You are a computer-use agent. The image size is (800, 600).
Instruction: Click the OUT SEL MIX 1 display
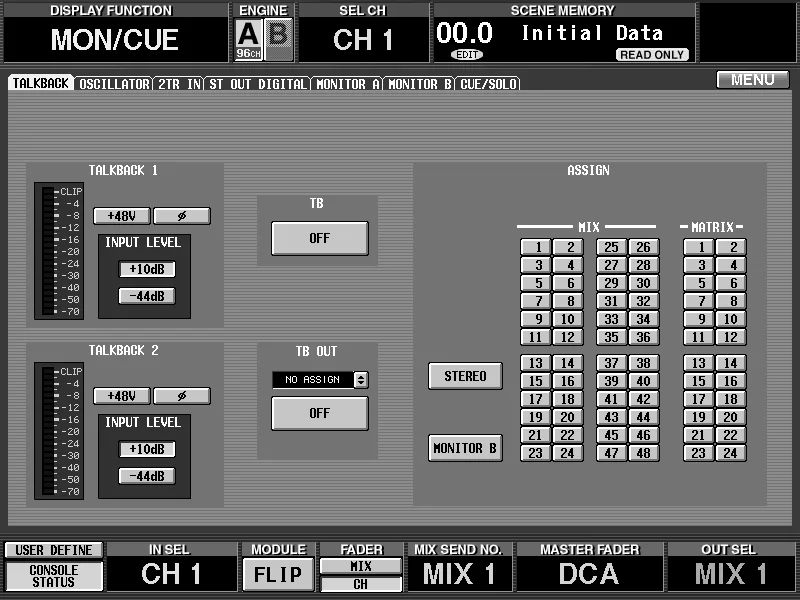point(730,573)
